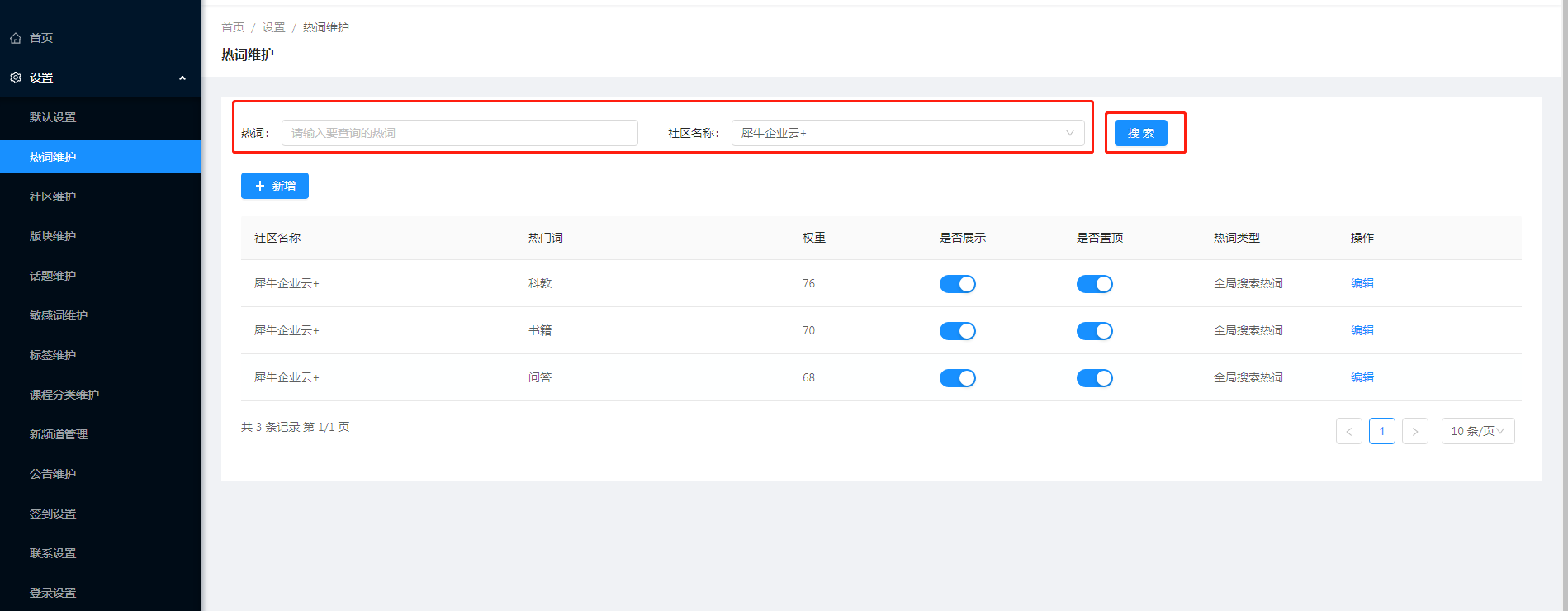This screenshot has width=1568, height=611.
Task: Click the 问答 hot word cell
Action: pos(540,377)
